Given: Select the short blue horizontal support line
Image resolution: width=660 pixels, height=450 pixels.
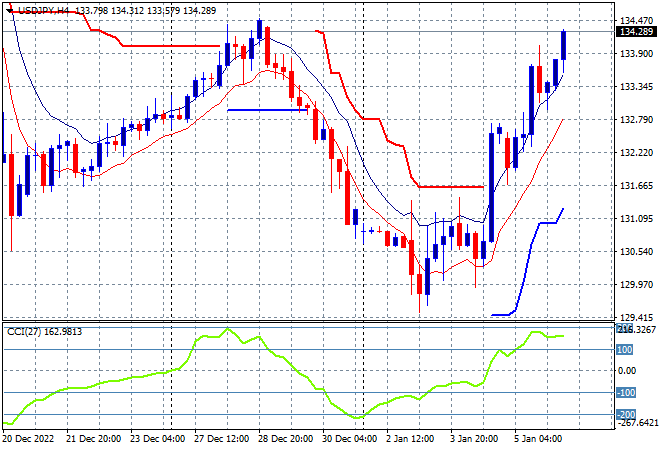Looking at the screenshot, I should (267, 110).
